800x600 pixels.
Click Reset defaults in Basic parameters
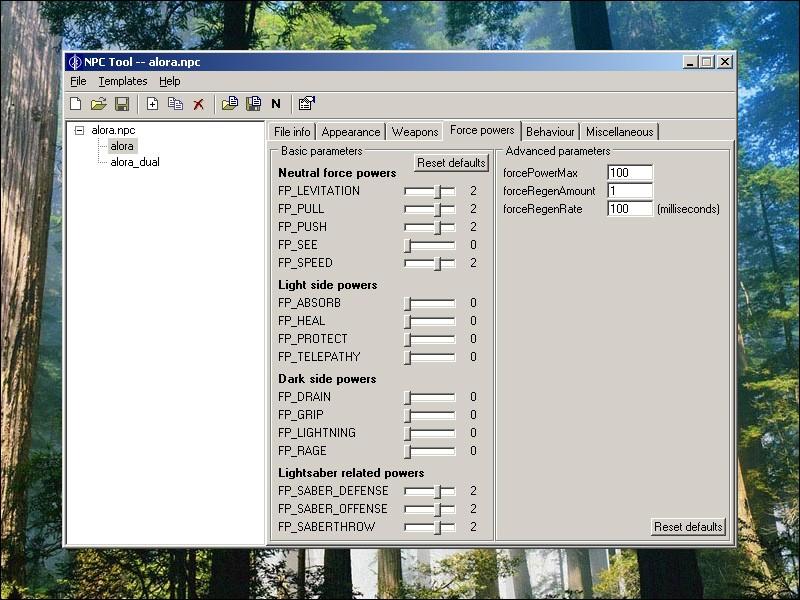pos(451,163)
